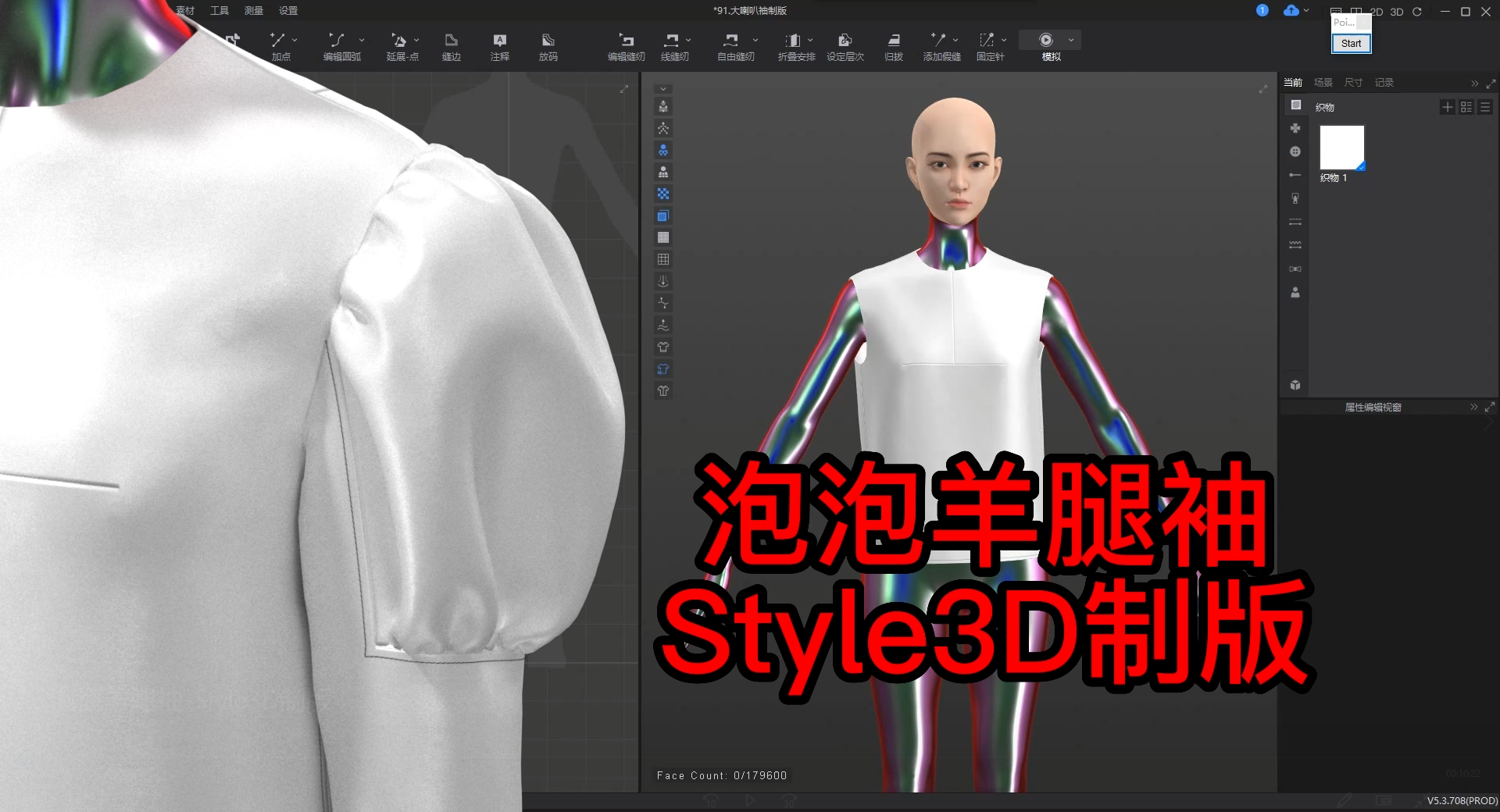1500x812 pixels.
Task: Open the 工具 menu
Action: (220, 11)
